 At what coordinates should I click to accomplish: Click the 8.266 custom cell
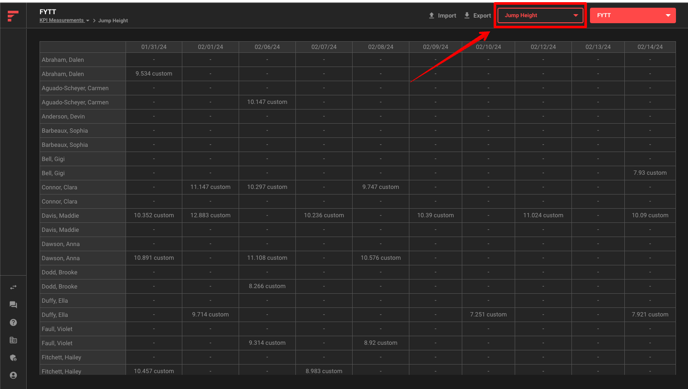point(267,286)
